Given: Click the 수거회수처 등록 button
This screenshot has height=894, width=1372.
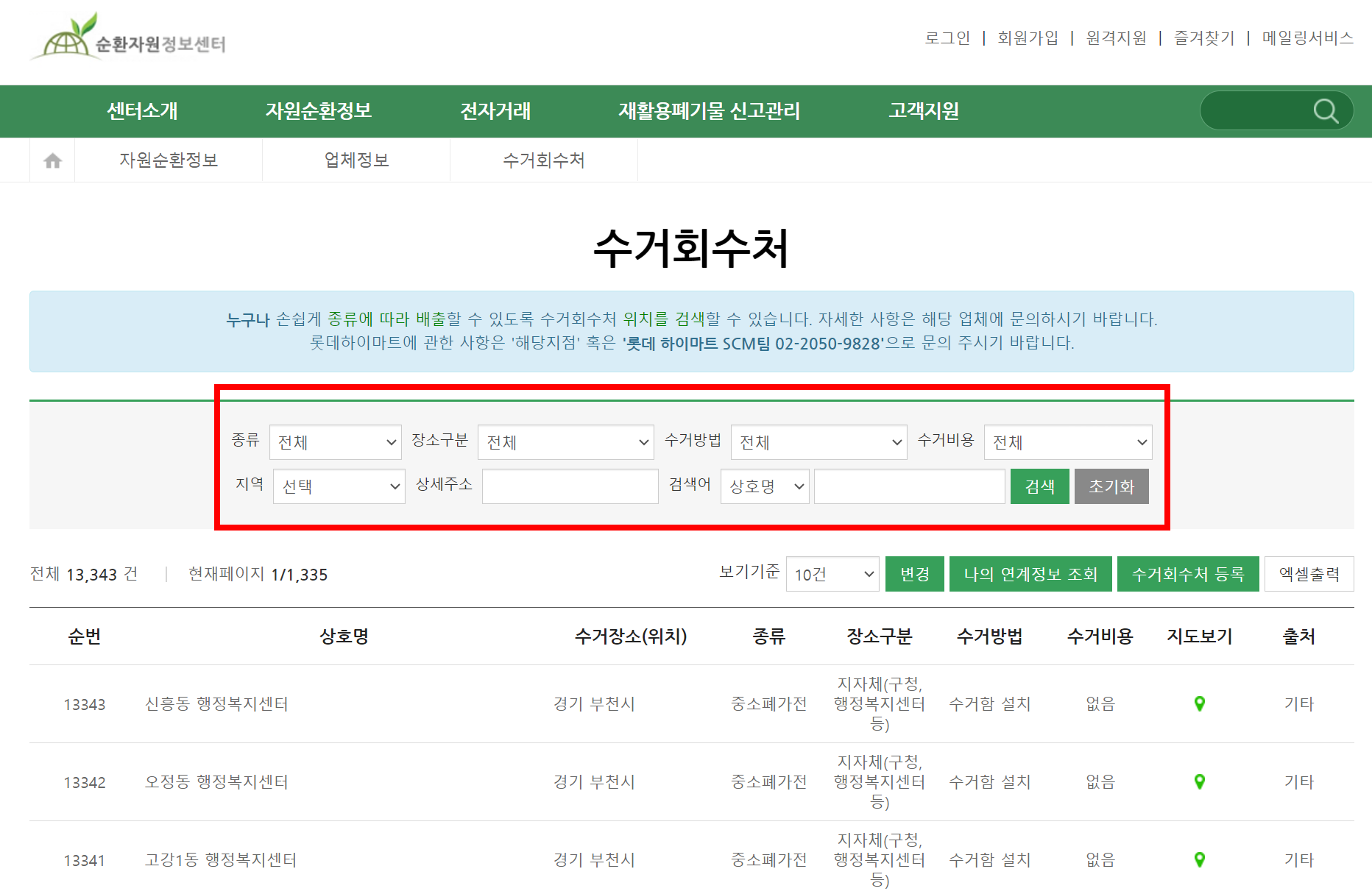Looking at the screenshot, I should (x=1188, y=574).
